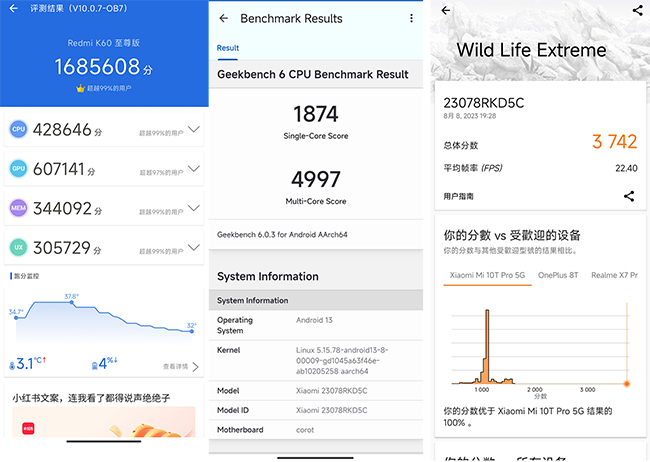
Task: Tap the 超越99%的用户 label under total score
Action: coord(109,88)
